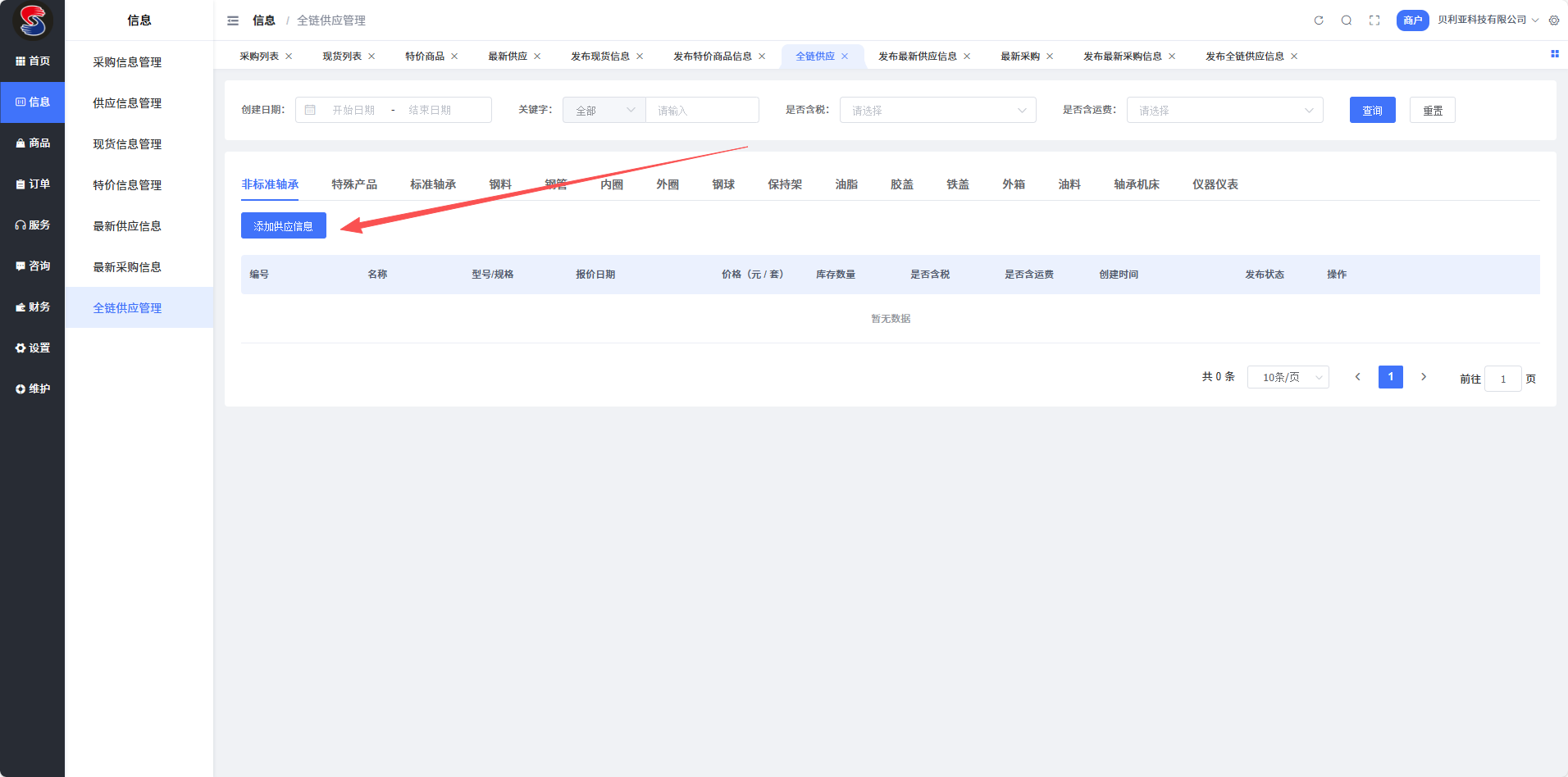
Task: Open the settings gear icon top right
Action: (x=1554, y=20)
